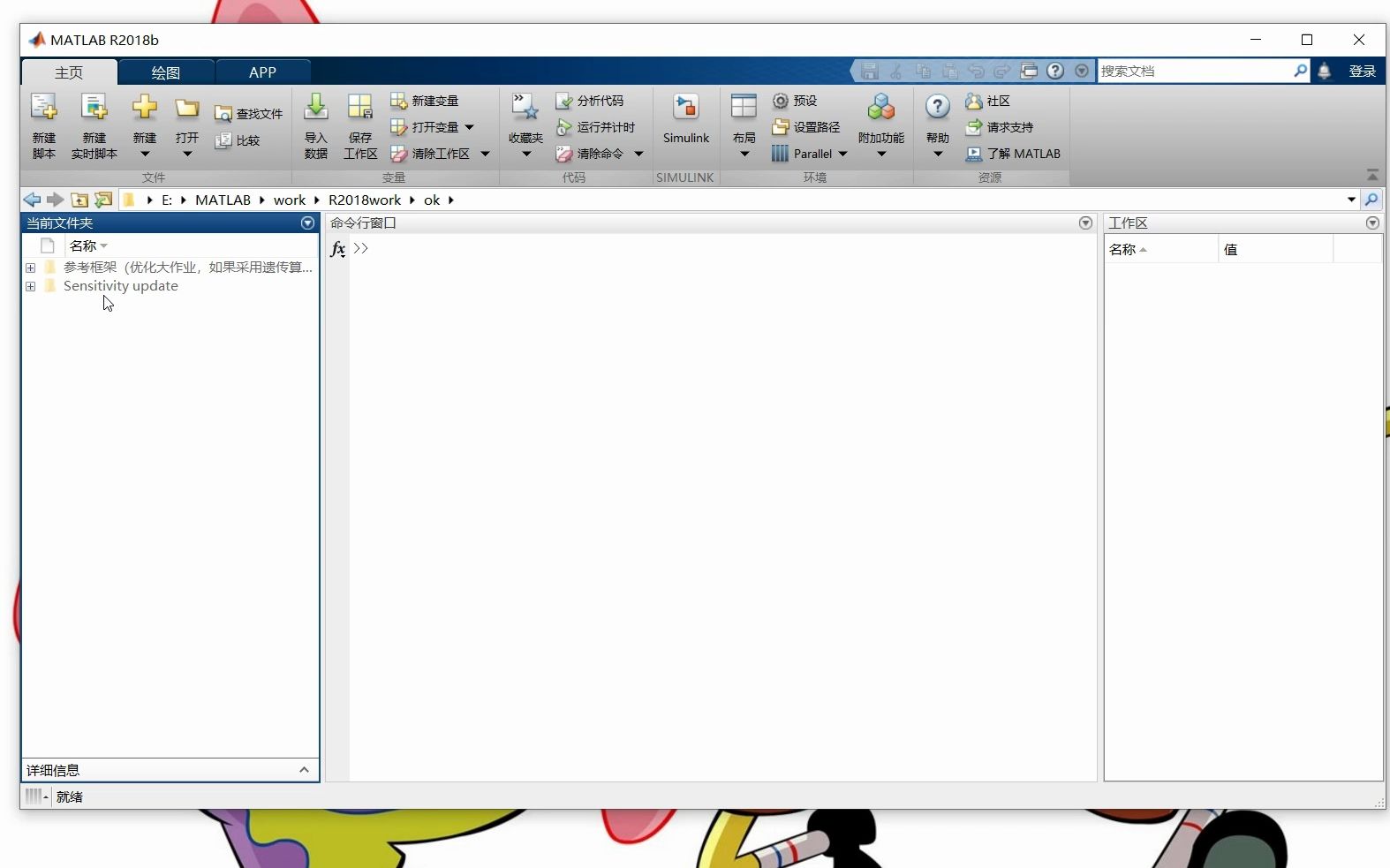1390x868 pixels.
Task: Open the 新建 dropdown arrow
Action: pyautogui.click(x=145, y=155)
